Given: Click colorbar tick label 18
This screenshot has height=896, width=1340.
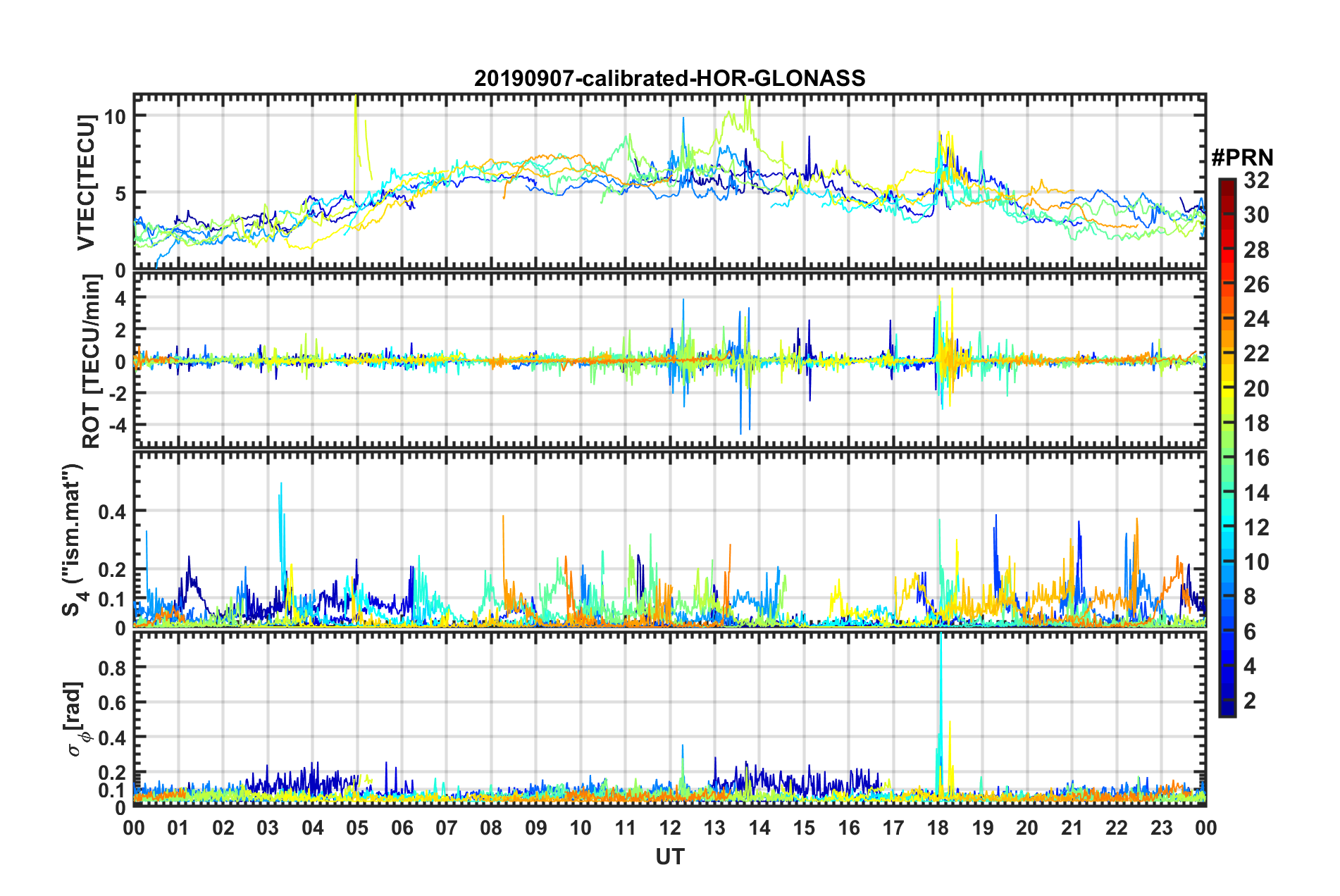Looking at the screenshot, I should pyautogui.click(x=1256, y=423).
